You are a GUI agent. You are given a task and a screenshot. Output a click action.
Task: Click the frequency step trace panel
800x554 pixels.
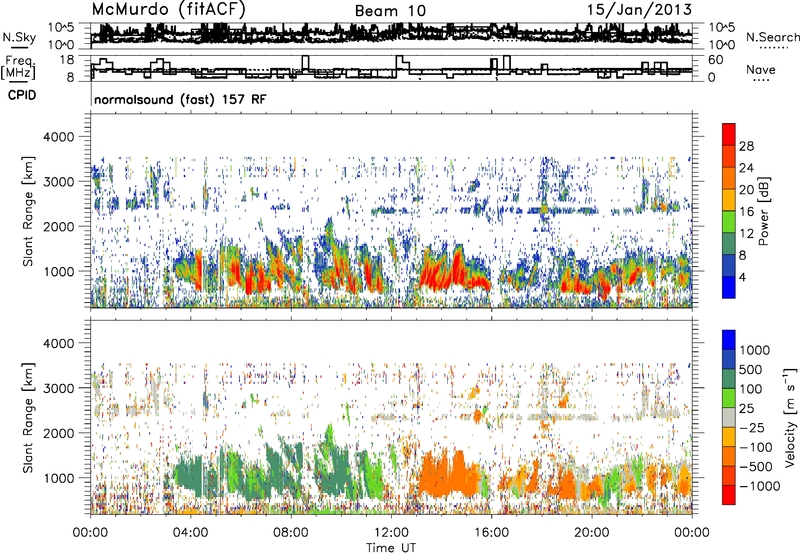(x=391, y=68)
